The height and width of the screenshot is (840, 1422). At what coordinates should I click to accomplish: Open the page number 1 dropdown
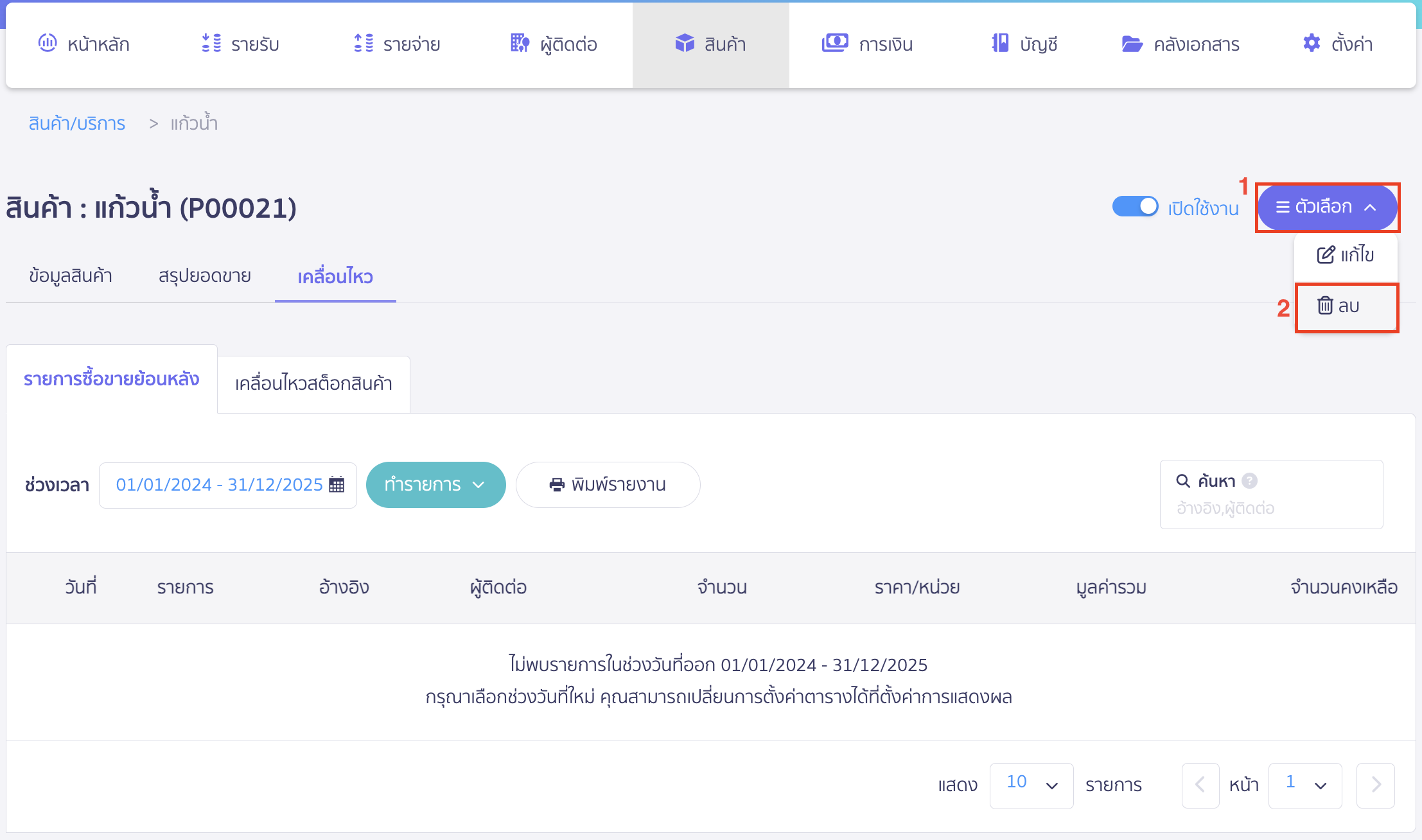pyautogui.click(x=1304, y=785)
